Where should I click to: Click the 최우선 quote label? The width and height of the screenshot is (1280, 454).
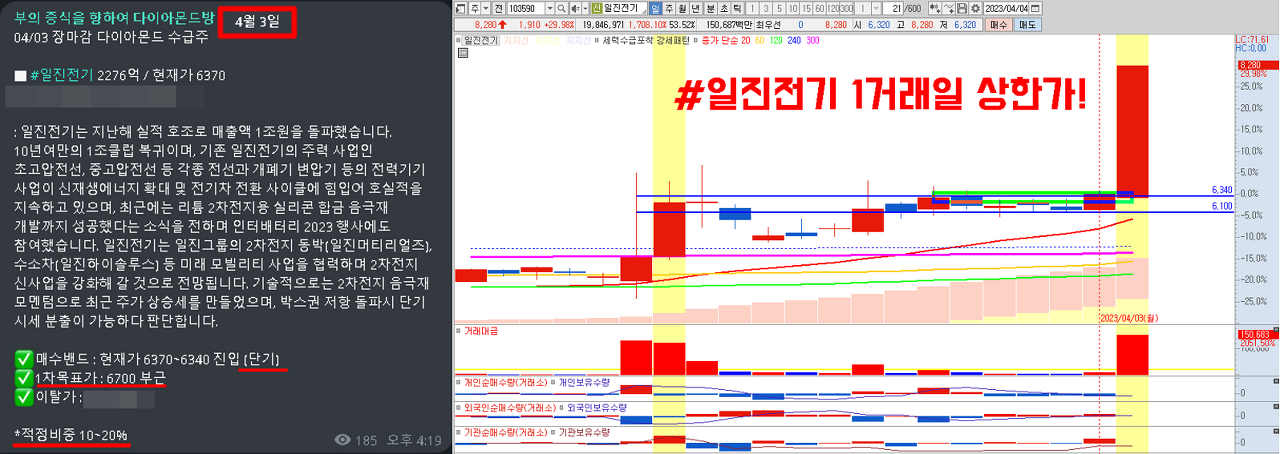(x=768, y=24)
